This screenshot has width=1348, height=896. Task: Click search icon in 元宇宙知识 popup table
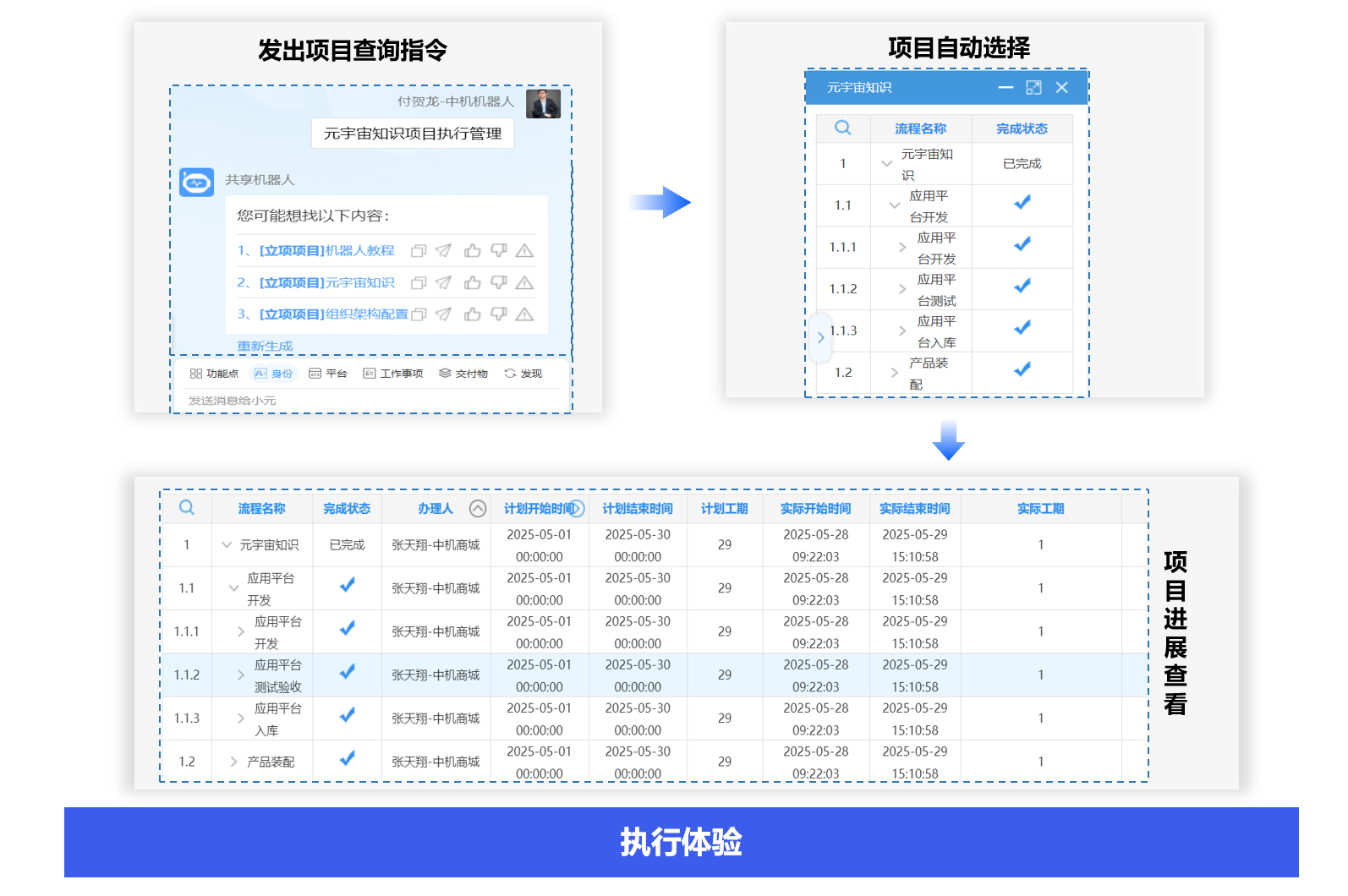click(x=842, y=128)
